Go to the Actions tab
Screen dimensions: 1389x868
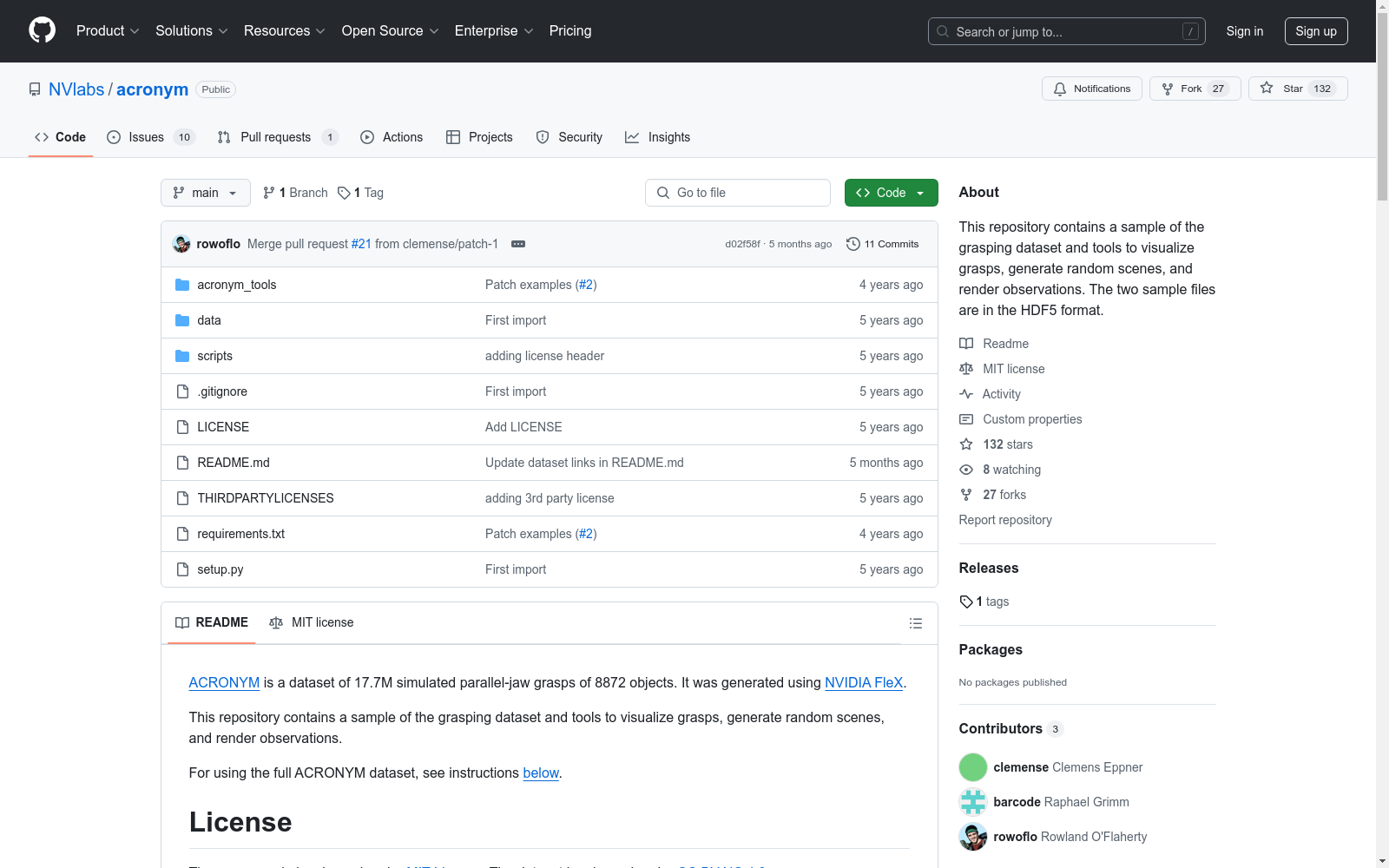(x=392, y=137)
